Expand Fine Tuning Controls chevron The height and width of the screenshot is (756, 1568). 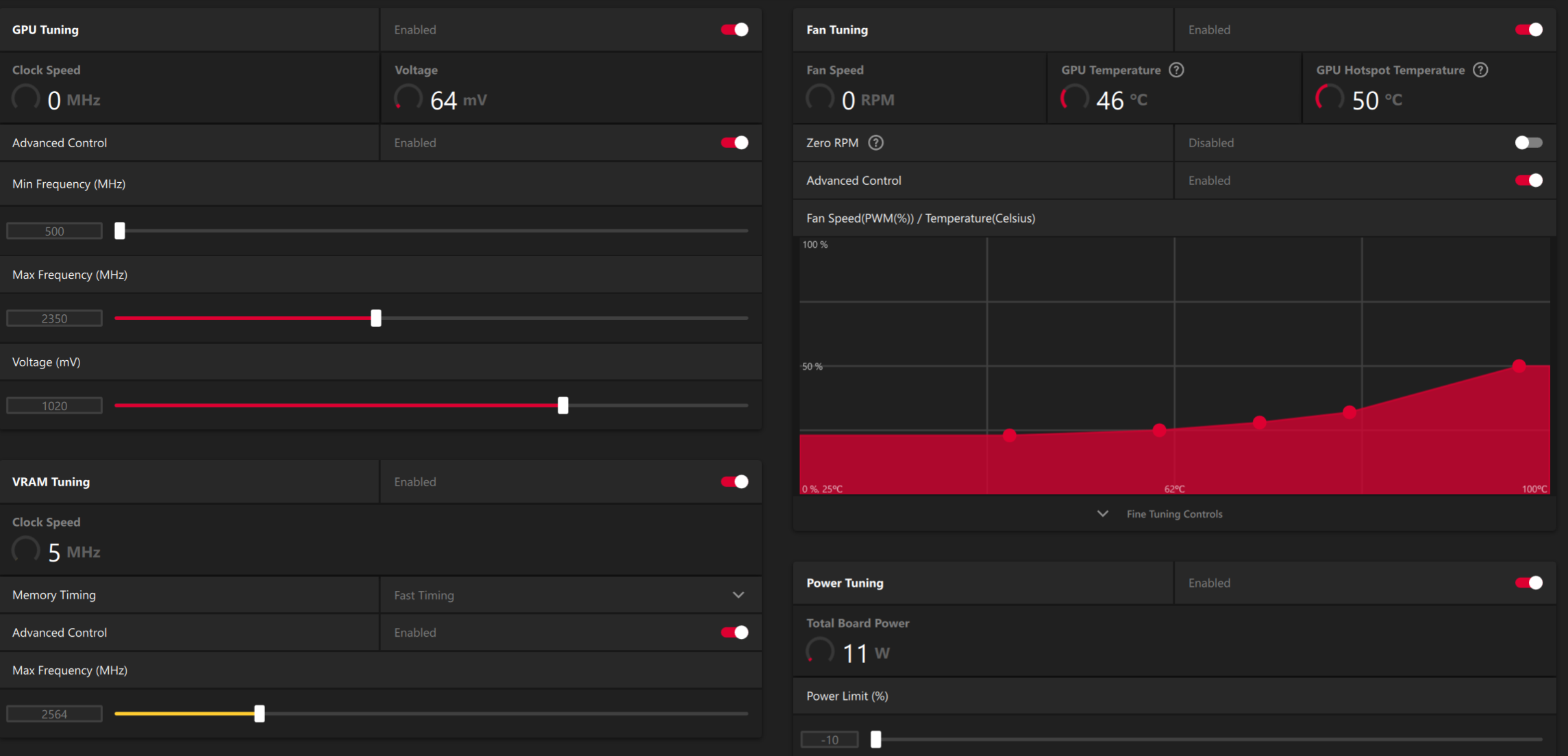tap(1102, 514)
